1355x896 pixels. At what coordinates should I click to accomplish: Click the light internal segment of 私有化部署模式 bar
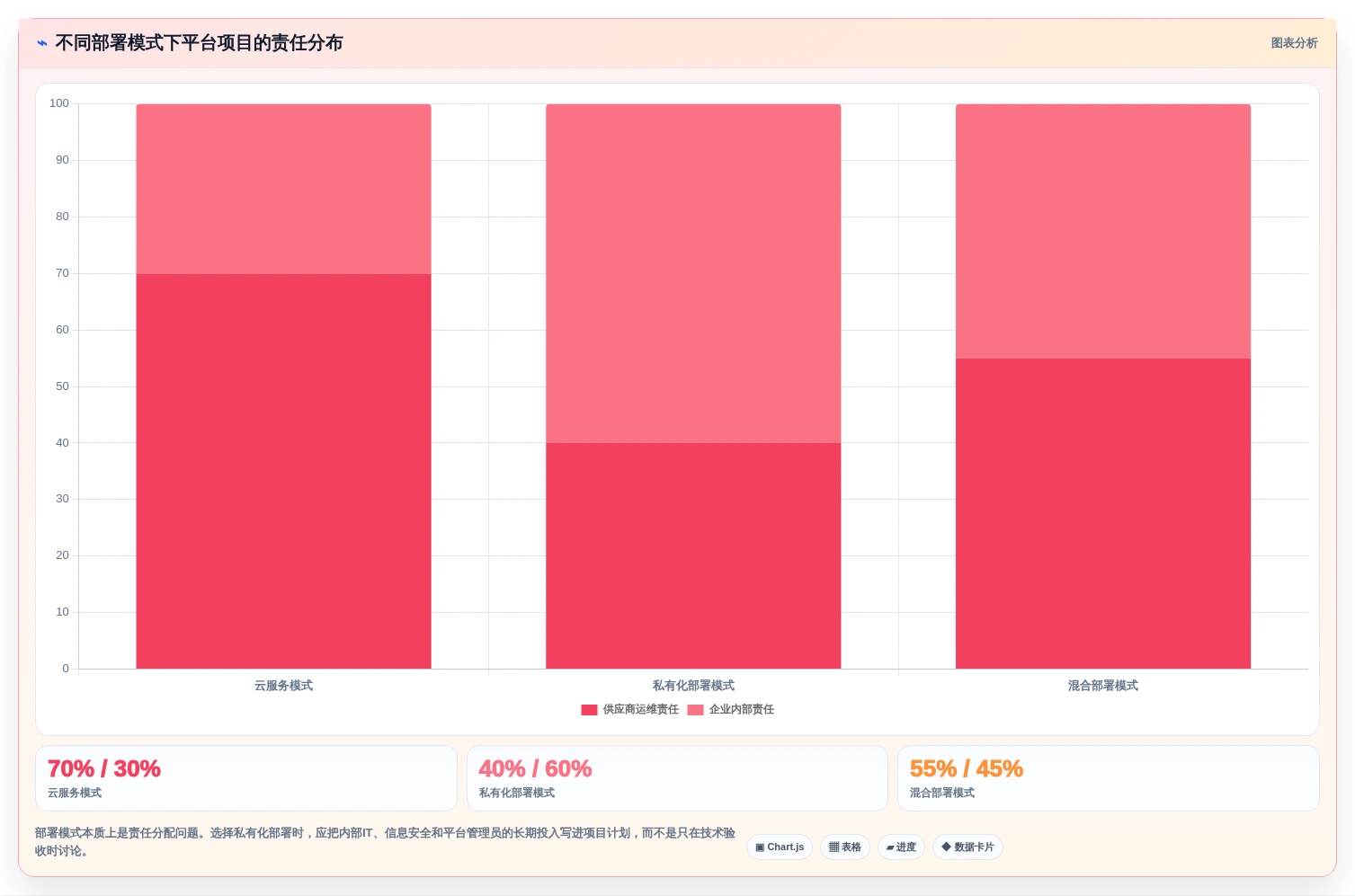(693, 273)
